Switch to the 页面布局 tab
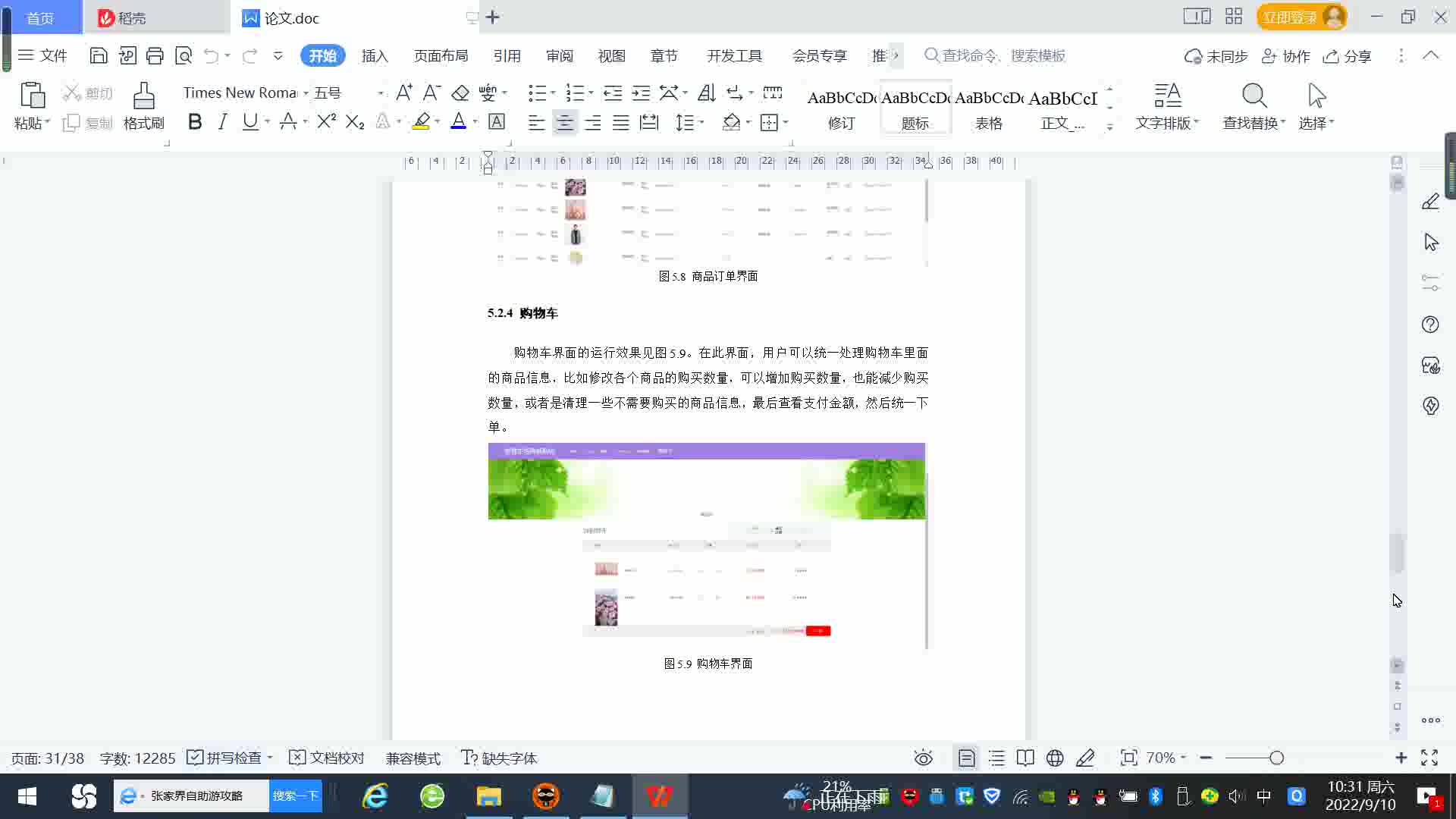The height and width of the screenshot is (819, 1456). (441, 55)
